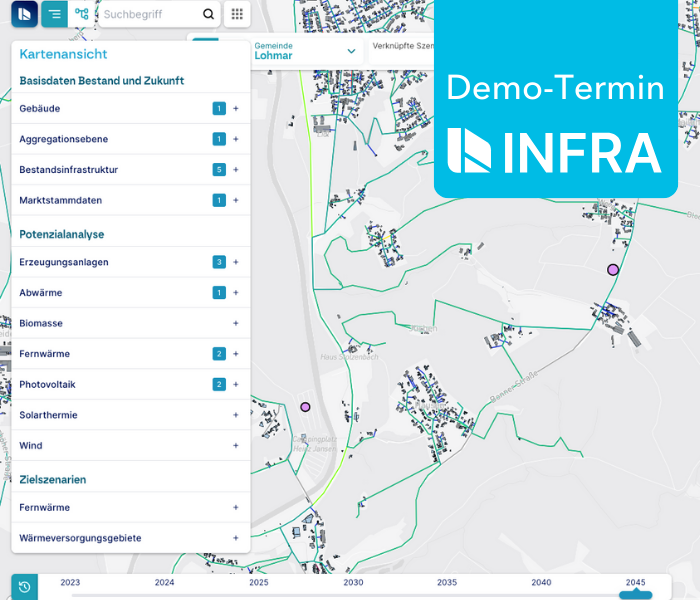Click the Campingplatz Heinz Jansen label
This screenshot has width=700, height=600.
pyautogui.click(x=314, y=444)
